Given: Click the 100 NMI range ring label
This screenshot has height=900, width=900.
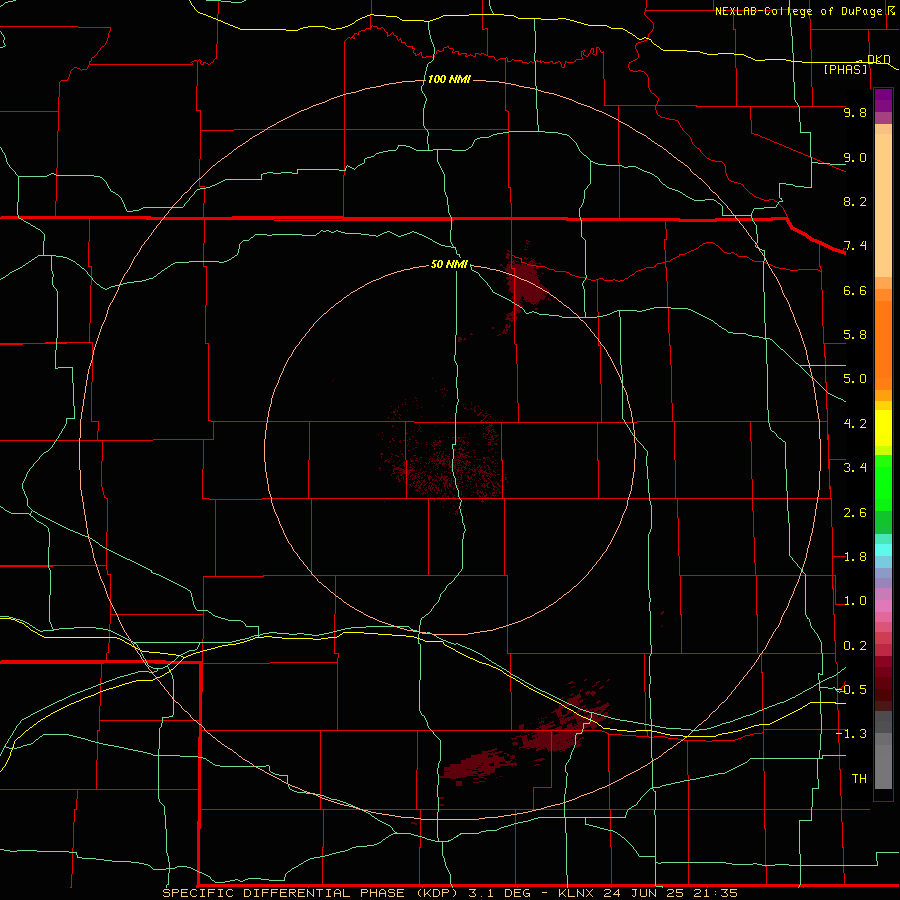Looking at the screenshot, I should (449, 79).
